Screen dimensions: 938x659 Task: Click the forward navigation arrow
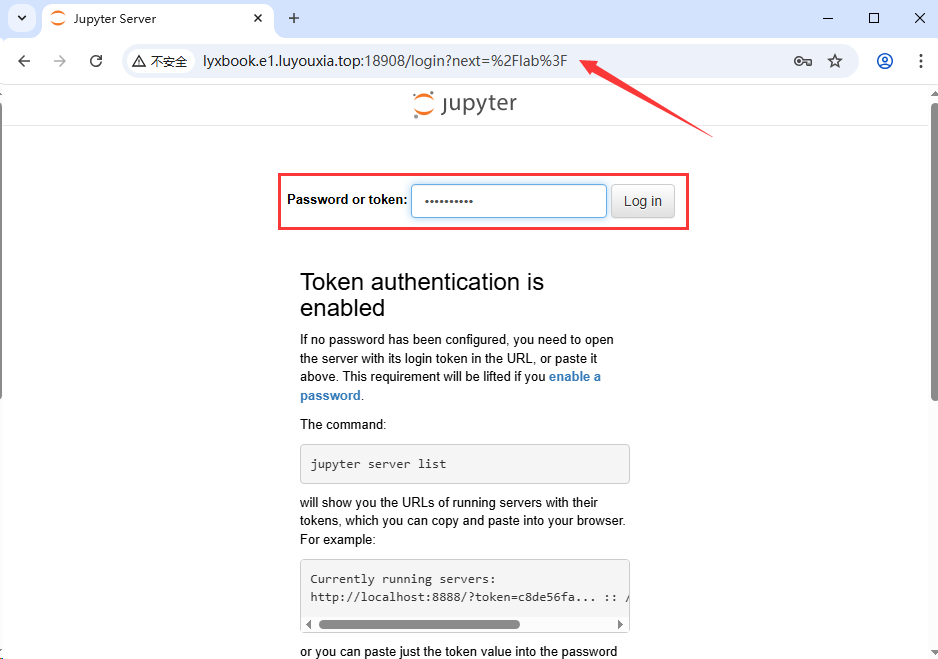click(60, 61)
